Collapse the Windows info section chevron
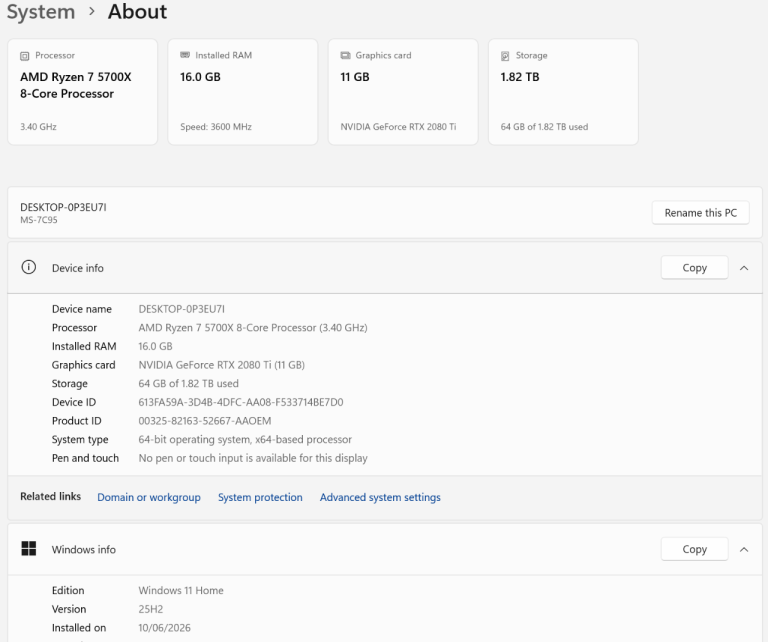 click(x=744, y=549)
